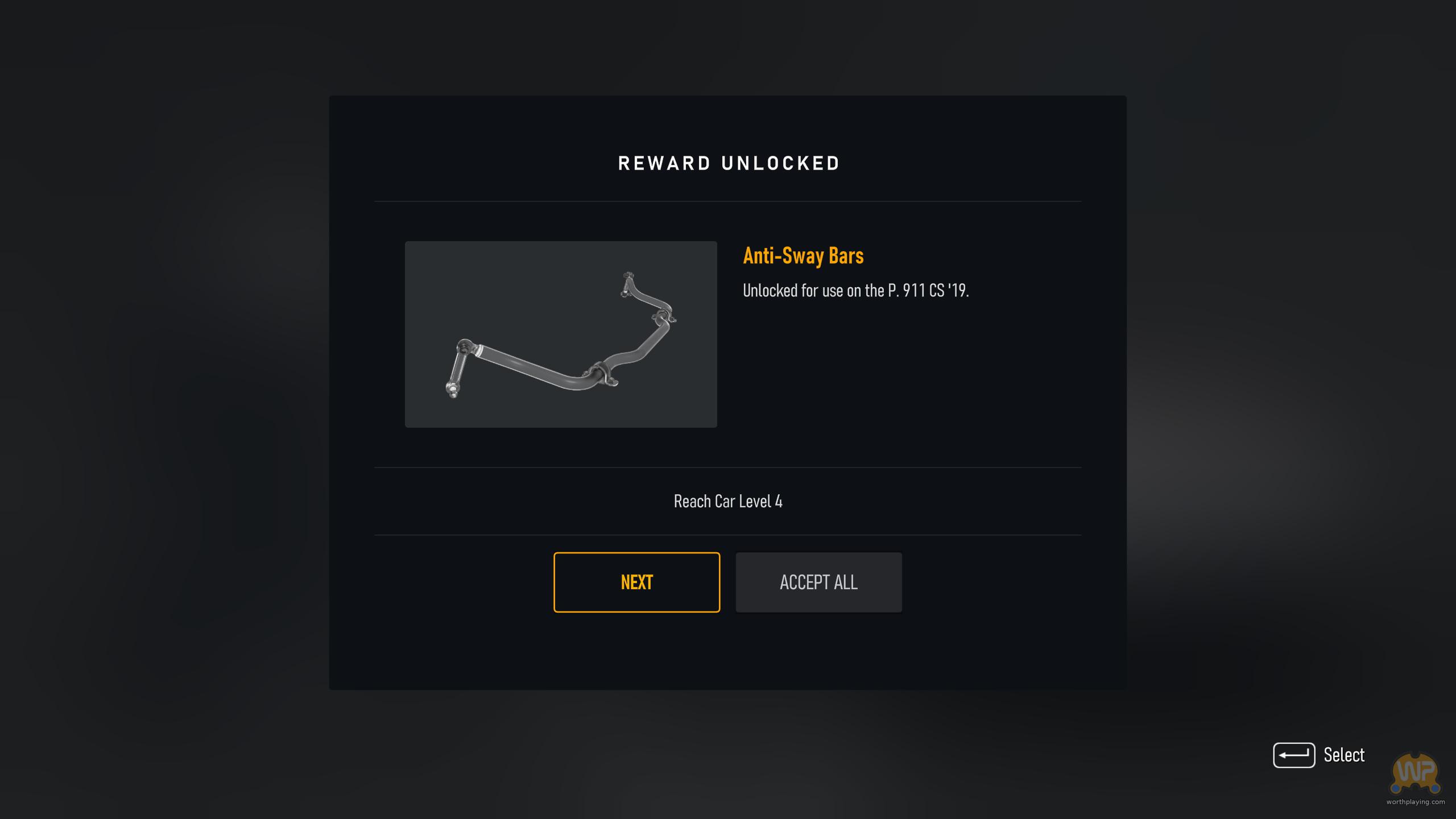The width and height of the screenshot is (1456, 819).
Task: Click the Anti-Sway Bars title
Action: (x=803, y=255)
